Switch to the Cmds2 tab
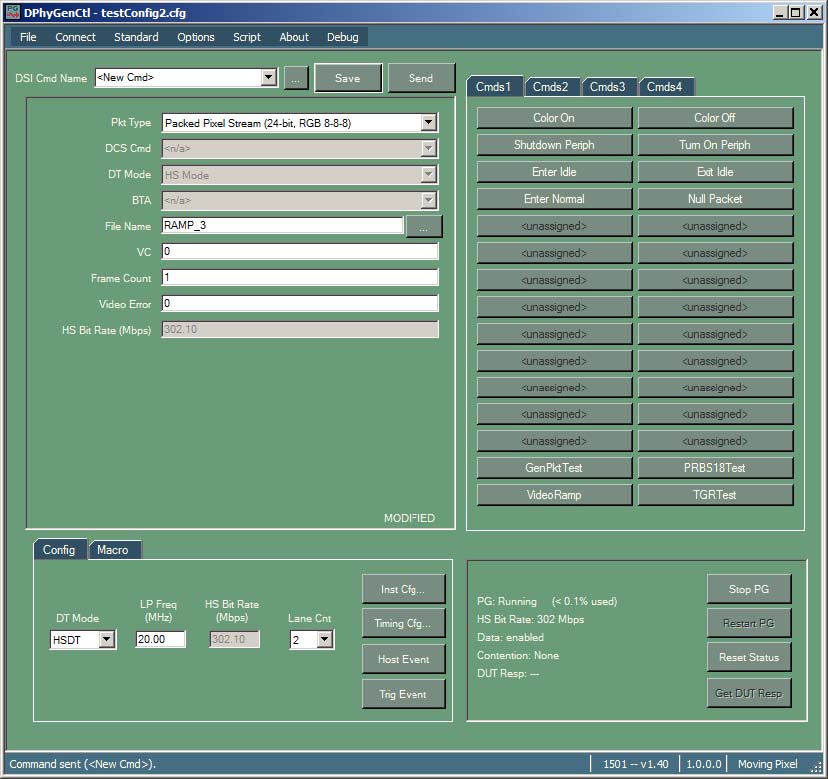Viewport: 828px width, 779px height. tap(551, 87)
